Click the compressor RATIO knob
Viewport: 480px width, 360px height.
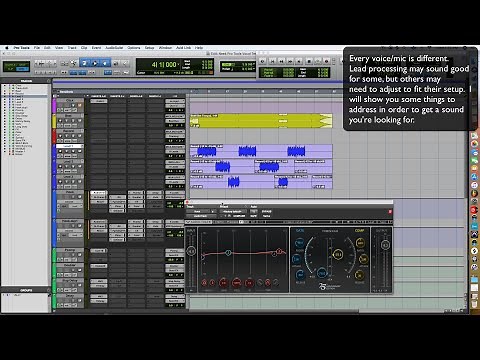click(360, 243)
